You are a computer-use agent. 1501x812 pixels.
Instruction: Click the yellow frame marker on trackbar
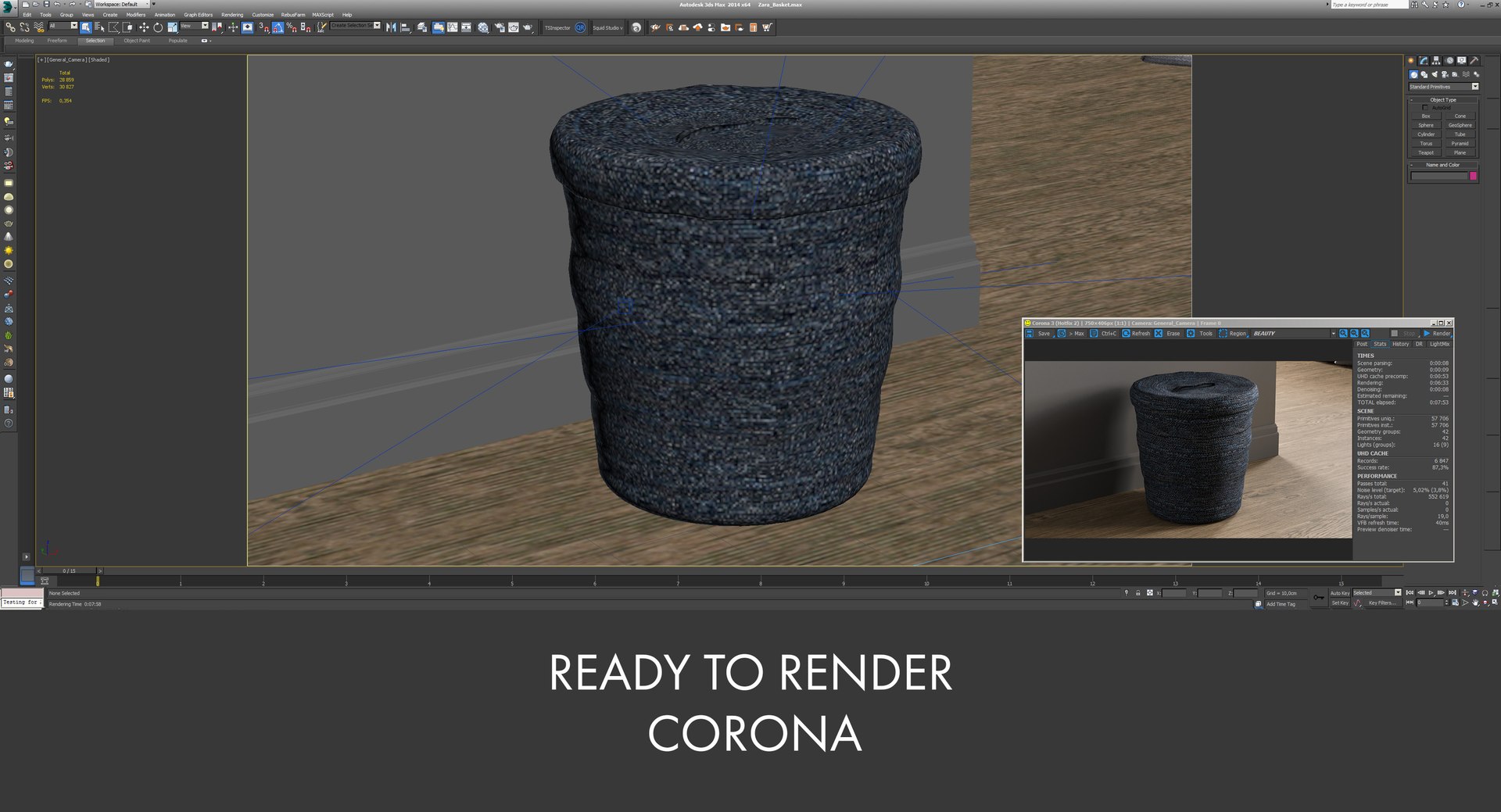pyautogui.click(x=98, y=581)
